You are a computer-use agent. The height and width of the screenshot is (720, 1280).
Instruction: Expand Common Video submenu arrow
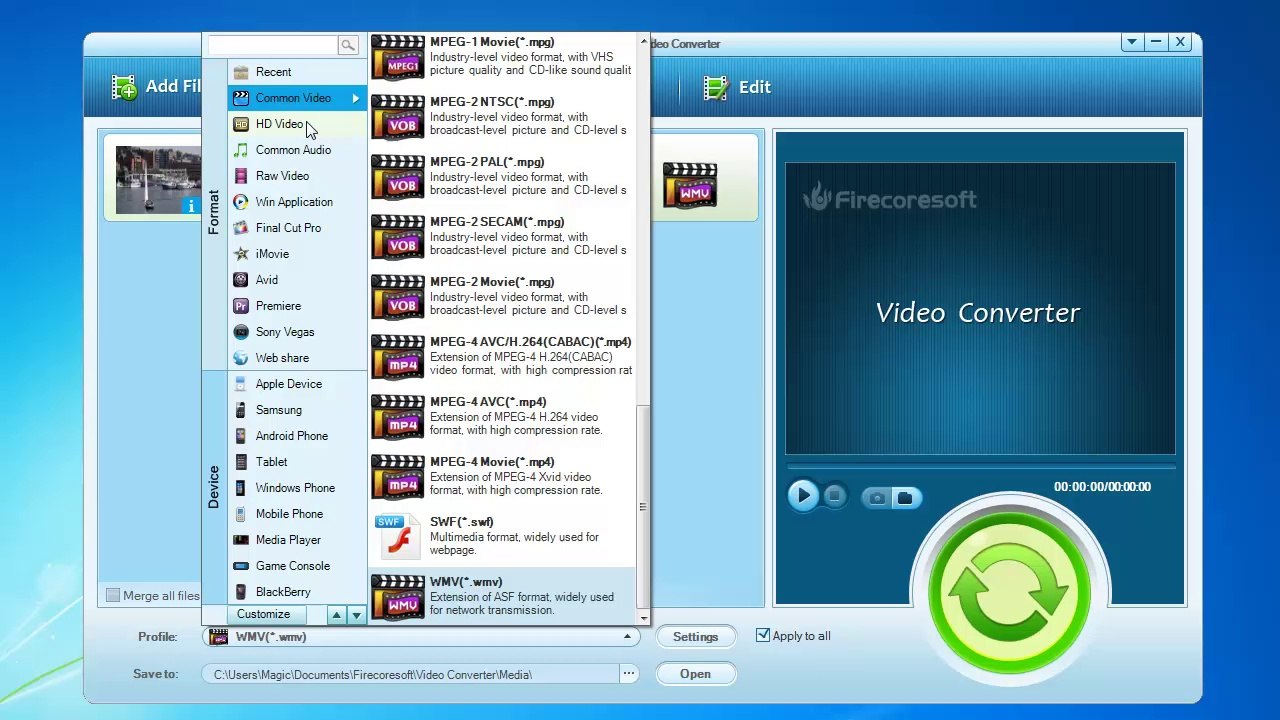(x=355, y=98)
